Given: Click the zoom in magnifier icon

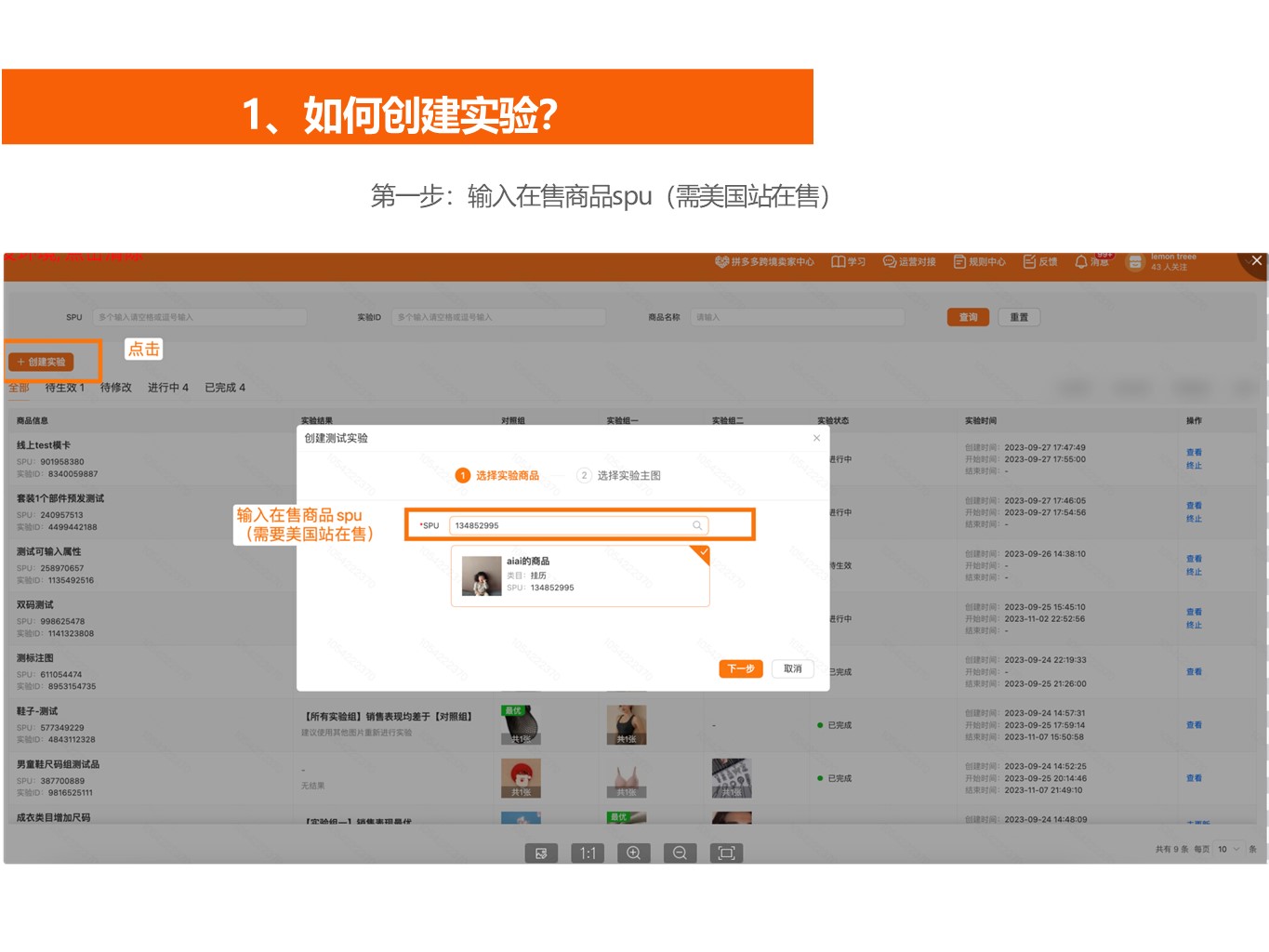Looking at the screenshot, I should [634, 853].
